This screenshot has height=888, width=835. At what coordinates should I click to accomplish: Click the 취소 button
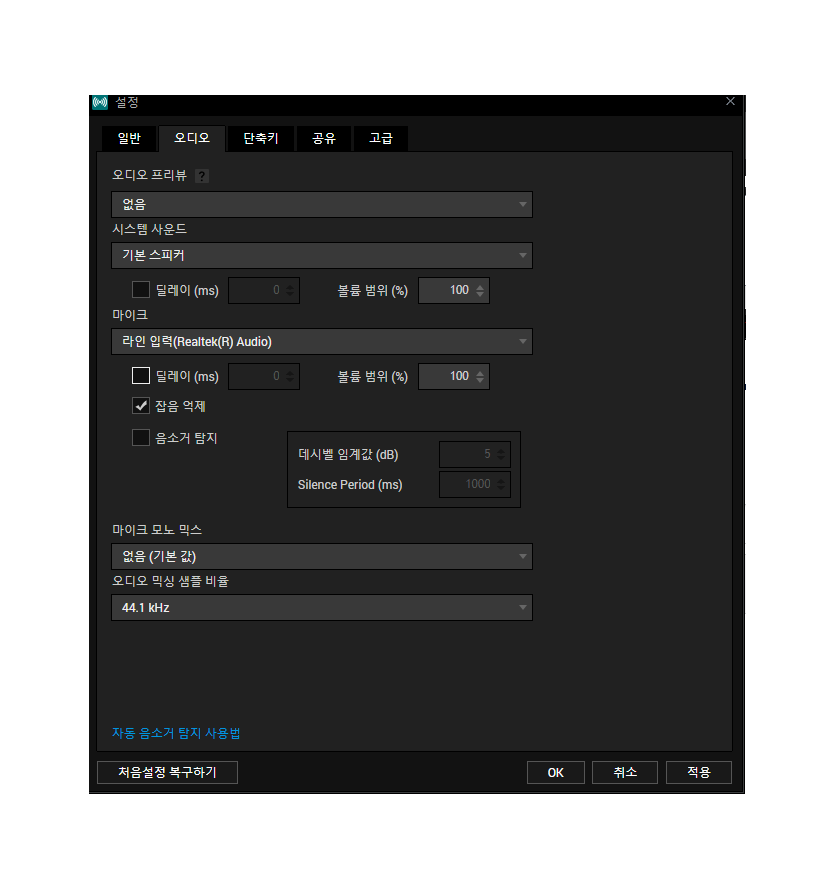tap(625, 772)
